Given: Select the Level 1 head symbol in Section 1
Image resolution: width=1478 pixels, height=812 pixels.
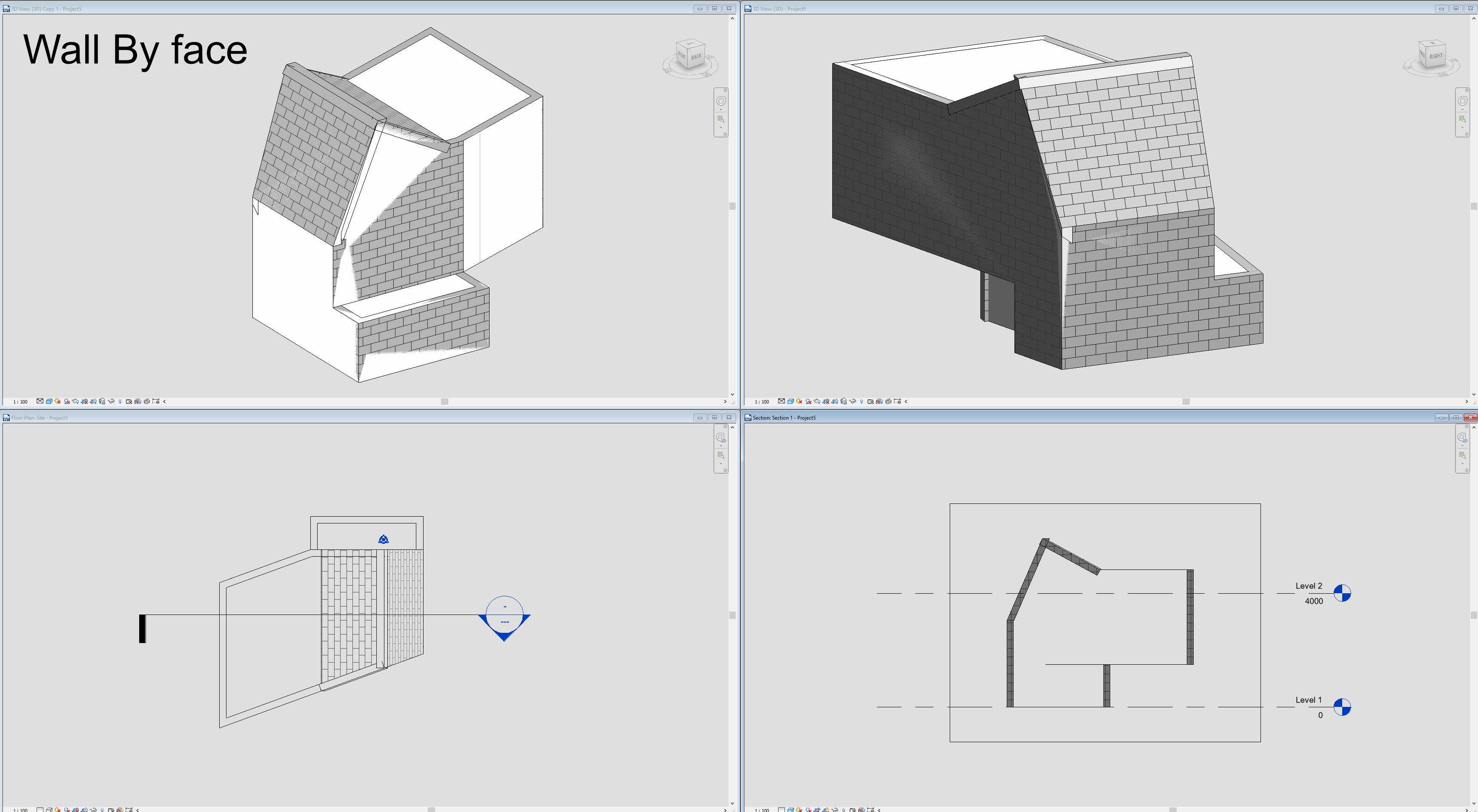Looking at the screenshot, I should [1342, 707].
